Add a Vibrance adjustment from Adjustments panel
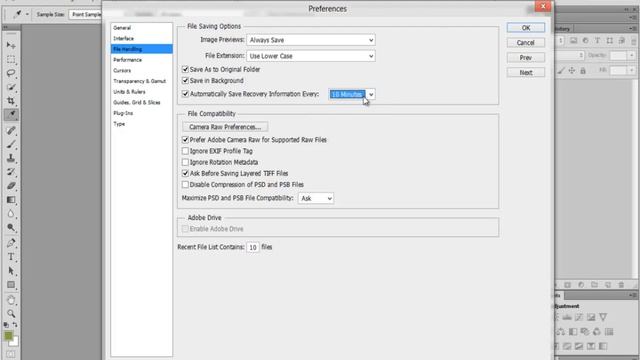Screen dimensions: 640x360 [x=603, y=317]
